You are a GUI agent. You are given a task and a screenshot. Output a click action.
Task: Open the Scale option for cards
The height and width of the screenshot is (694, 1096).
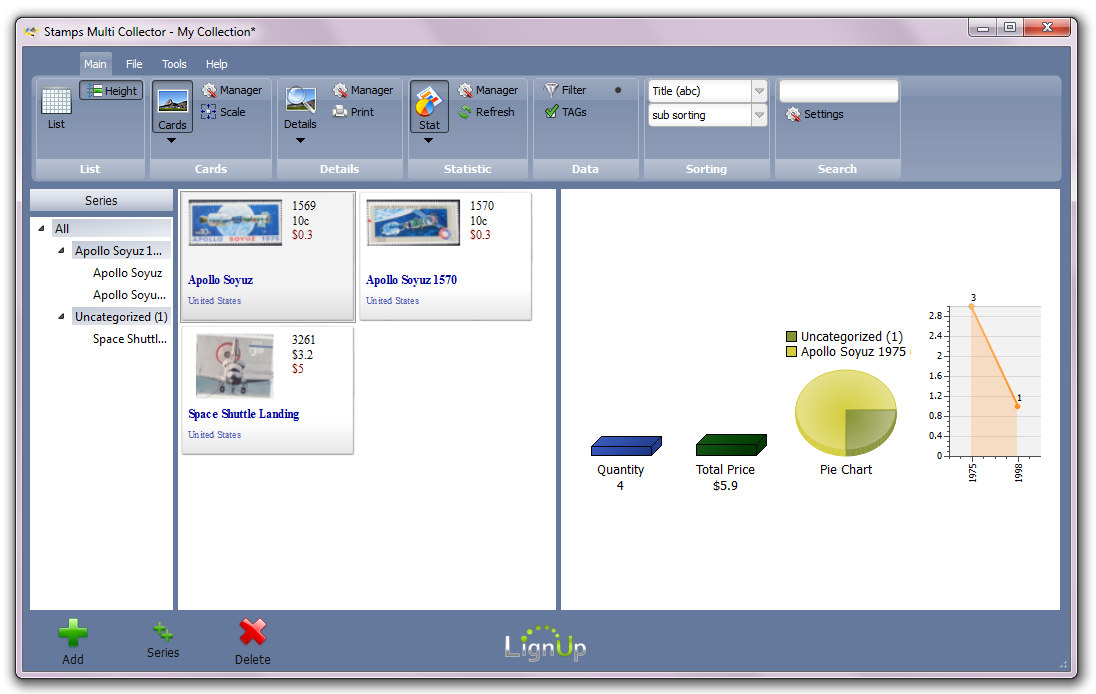(223, 112)
